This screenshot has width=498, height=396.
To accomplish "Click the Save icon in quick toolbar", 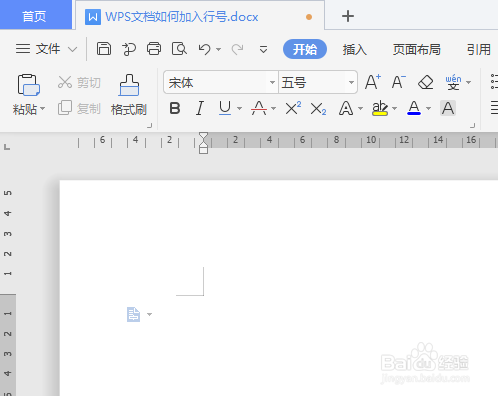I will (104, 49).
